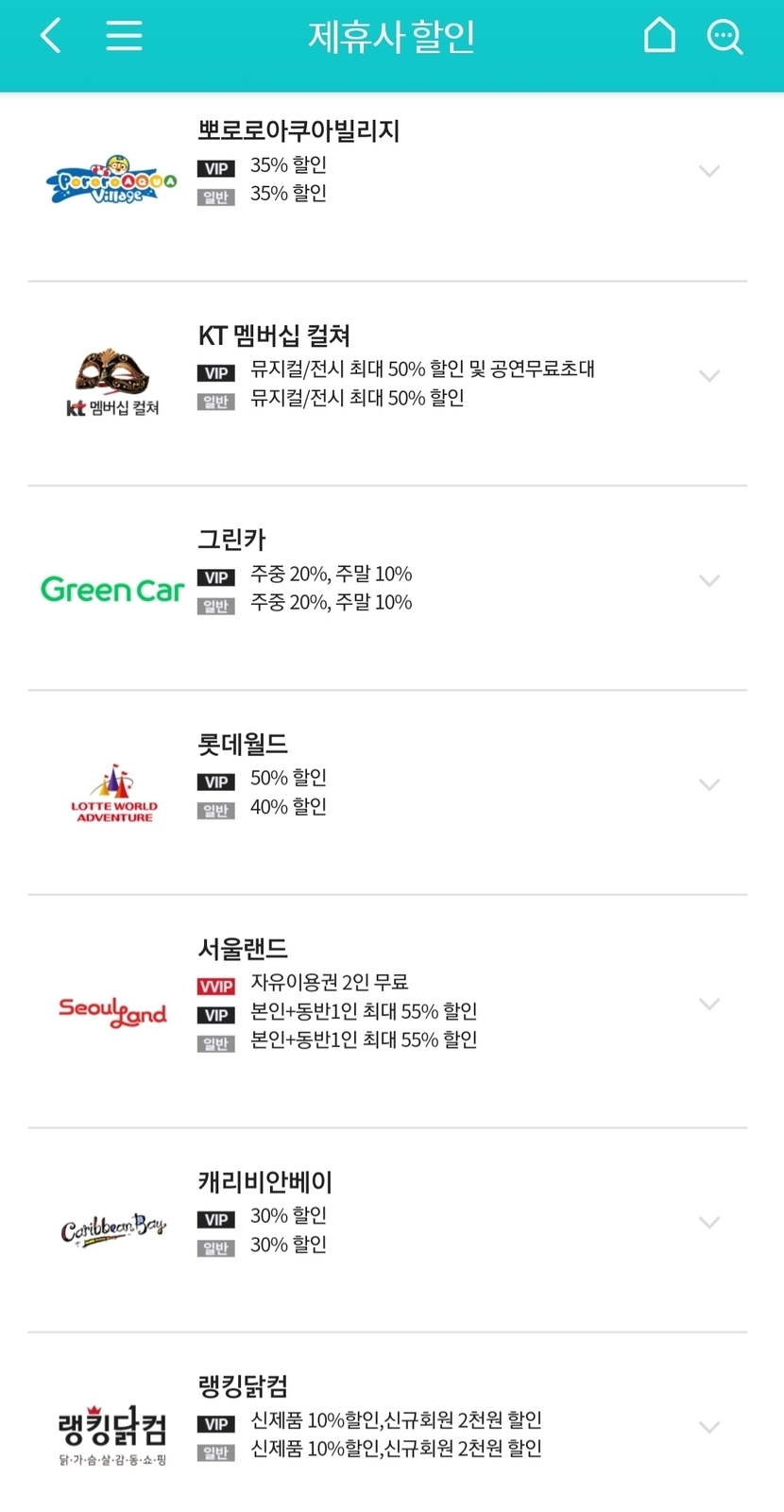The image size is (784, 1512).
Task: Tap the Seoul Land logo
Action: pyautogui.click(x=112, y=1011)
